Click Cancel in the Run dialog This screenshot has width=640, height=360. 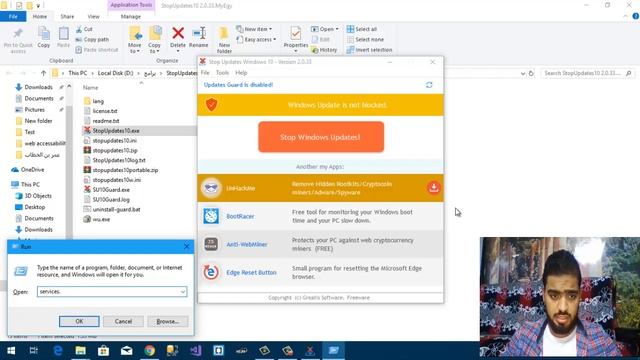(123, 321)
